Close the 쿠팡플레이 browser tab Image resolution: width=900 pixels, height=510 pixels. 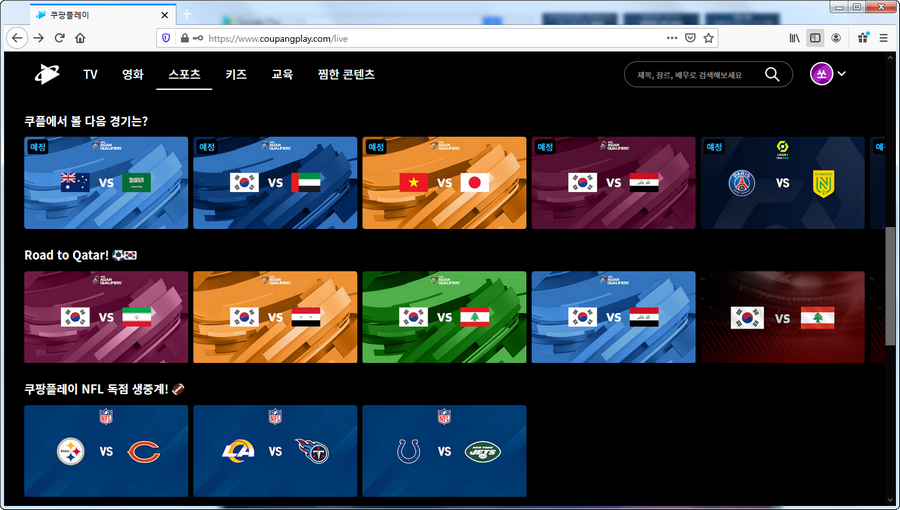tap(165, 15)
